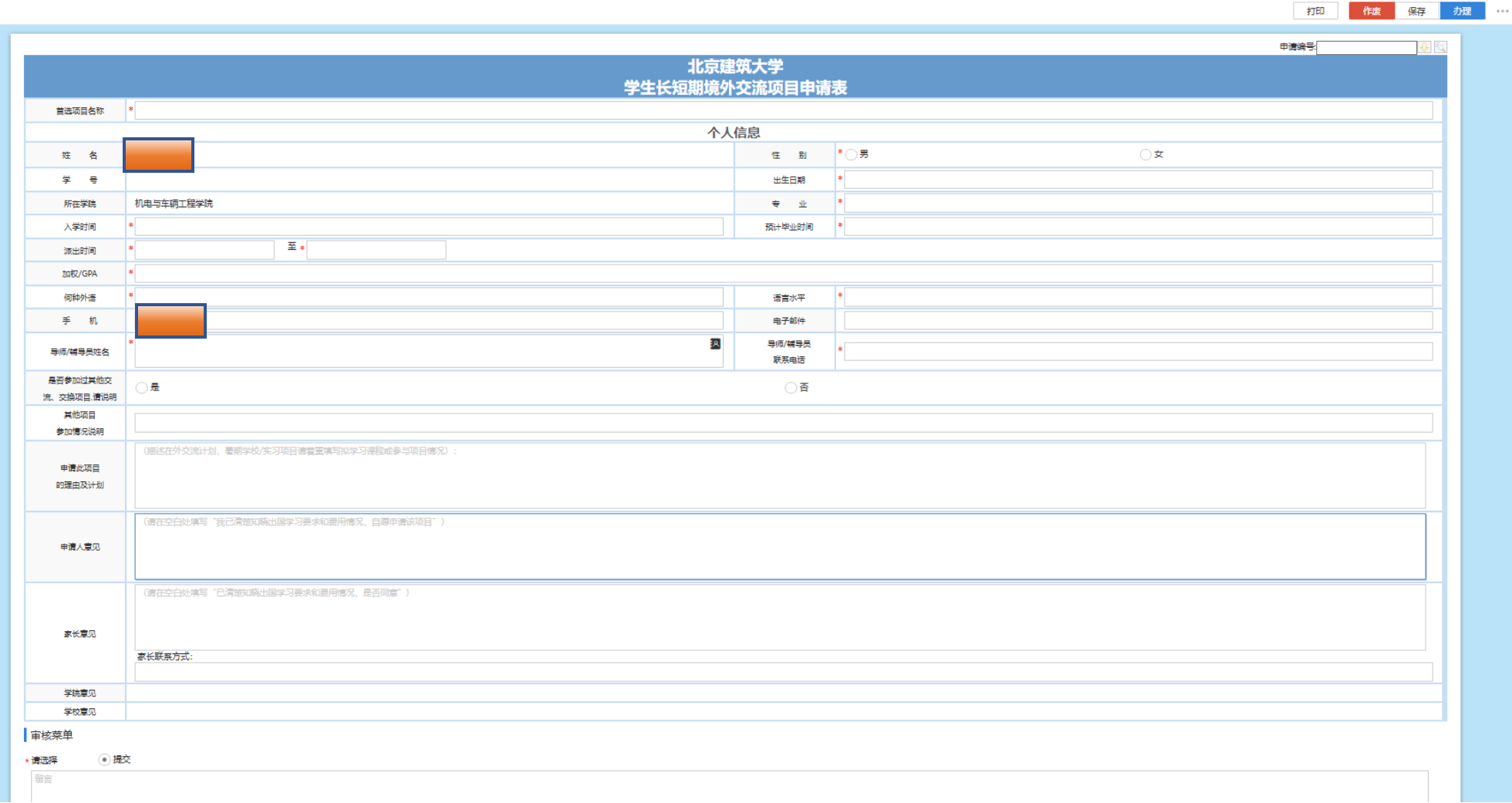1512x803 pixels.
Task: Choose 是 for prior exchange participation
Action: 142,388
